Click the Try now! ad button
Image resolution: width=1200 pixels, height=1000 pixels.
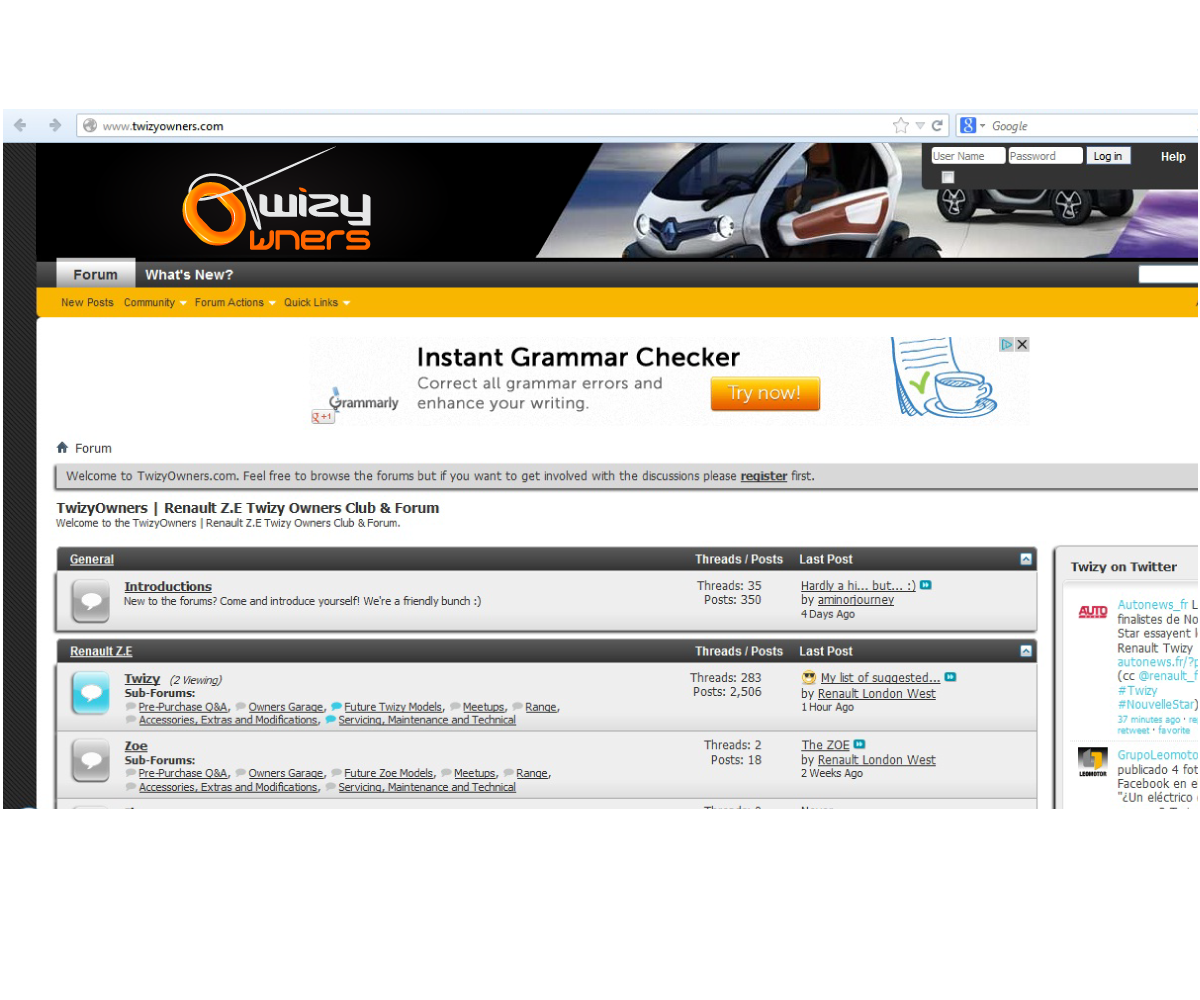click(x=765, y=393)
